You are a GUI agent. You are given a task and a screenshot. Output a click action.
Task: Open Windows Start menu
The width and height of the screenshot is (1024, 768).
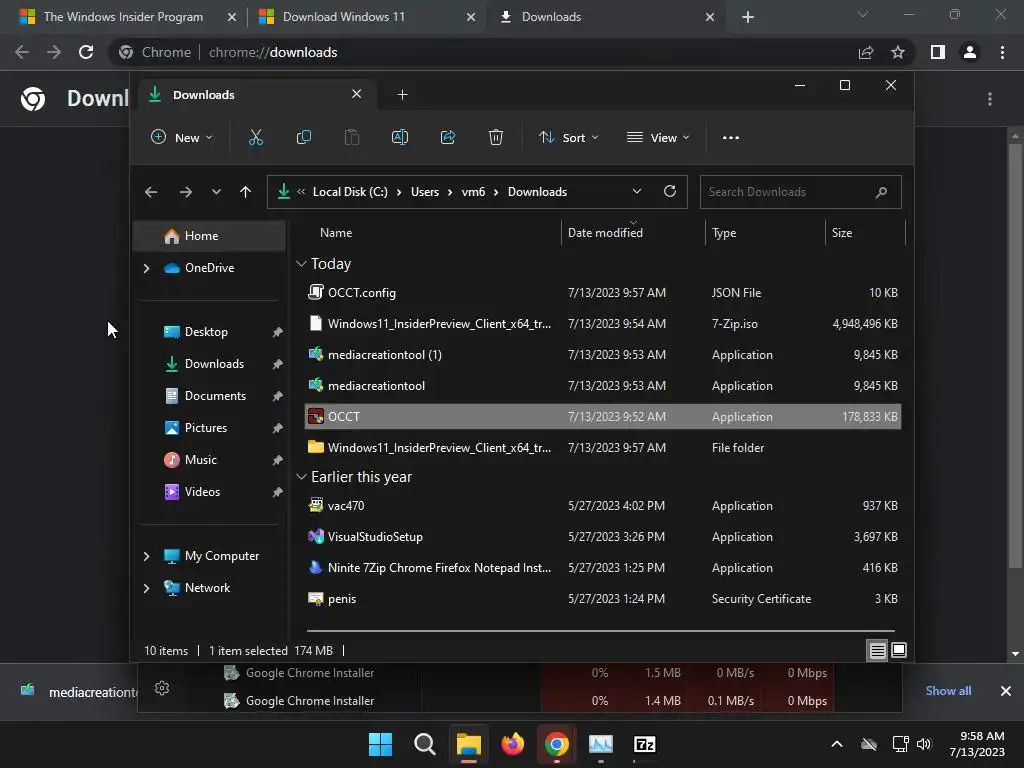coord(380,744)
